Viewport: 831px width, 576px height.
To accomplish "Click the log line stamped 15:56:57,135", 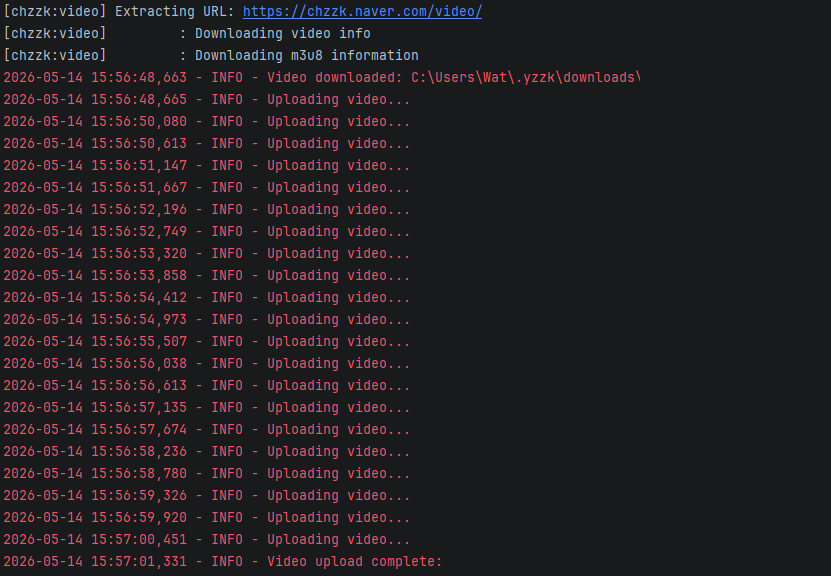I will point(207,407).
